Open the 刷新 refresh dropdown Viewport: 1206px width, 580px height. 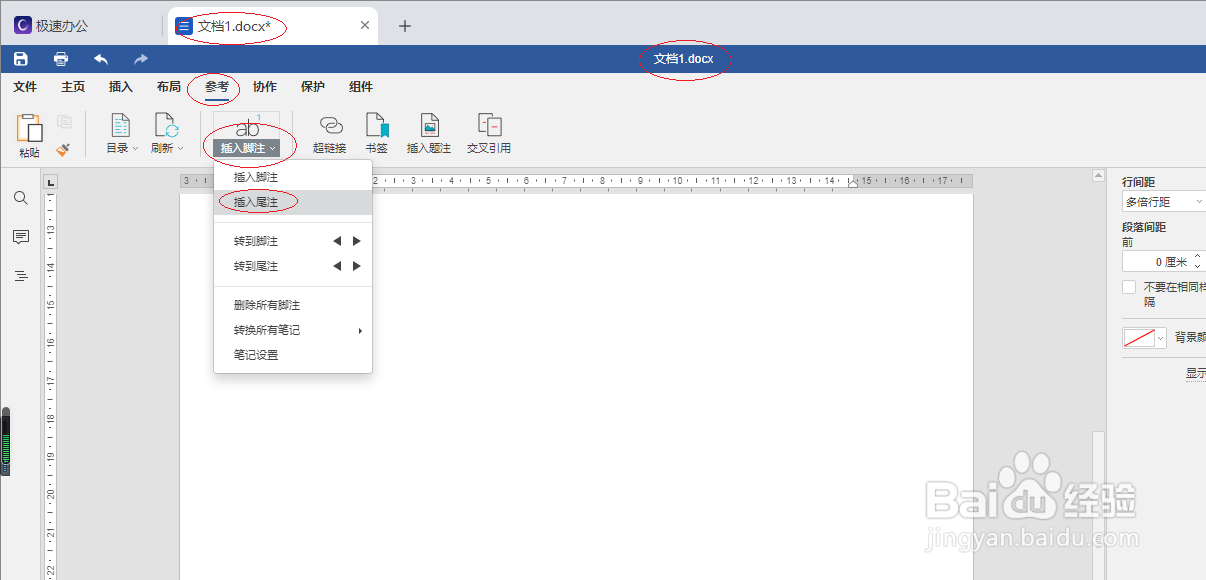(x=167, y=135)
